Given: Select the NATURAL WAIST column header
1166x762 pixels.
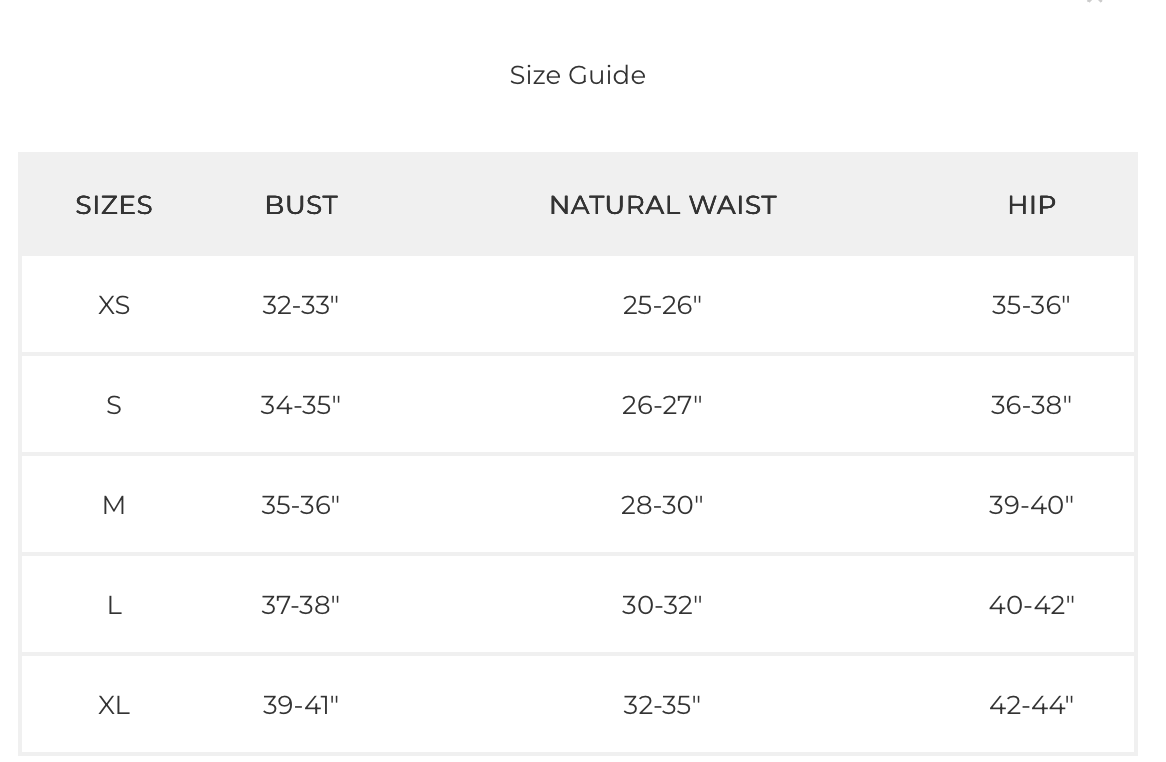Looking at the screenshot, I should pos(662,205).
